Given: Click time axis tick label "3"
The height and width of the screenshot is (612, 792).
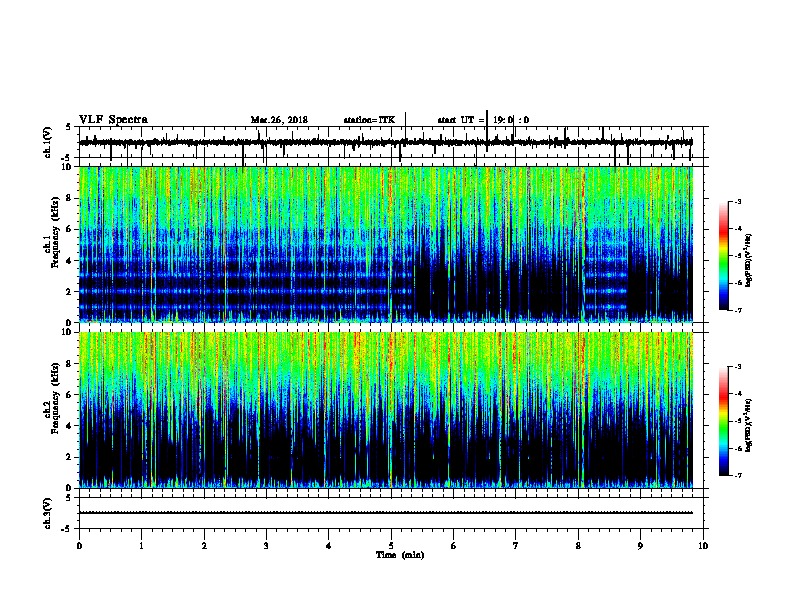Looking at the screenshot, I should click(x=266, y=546).
